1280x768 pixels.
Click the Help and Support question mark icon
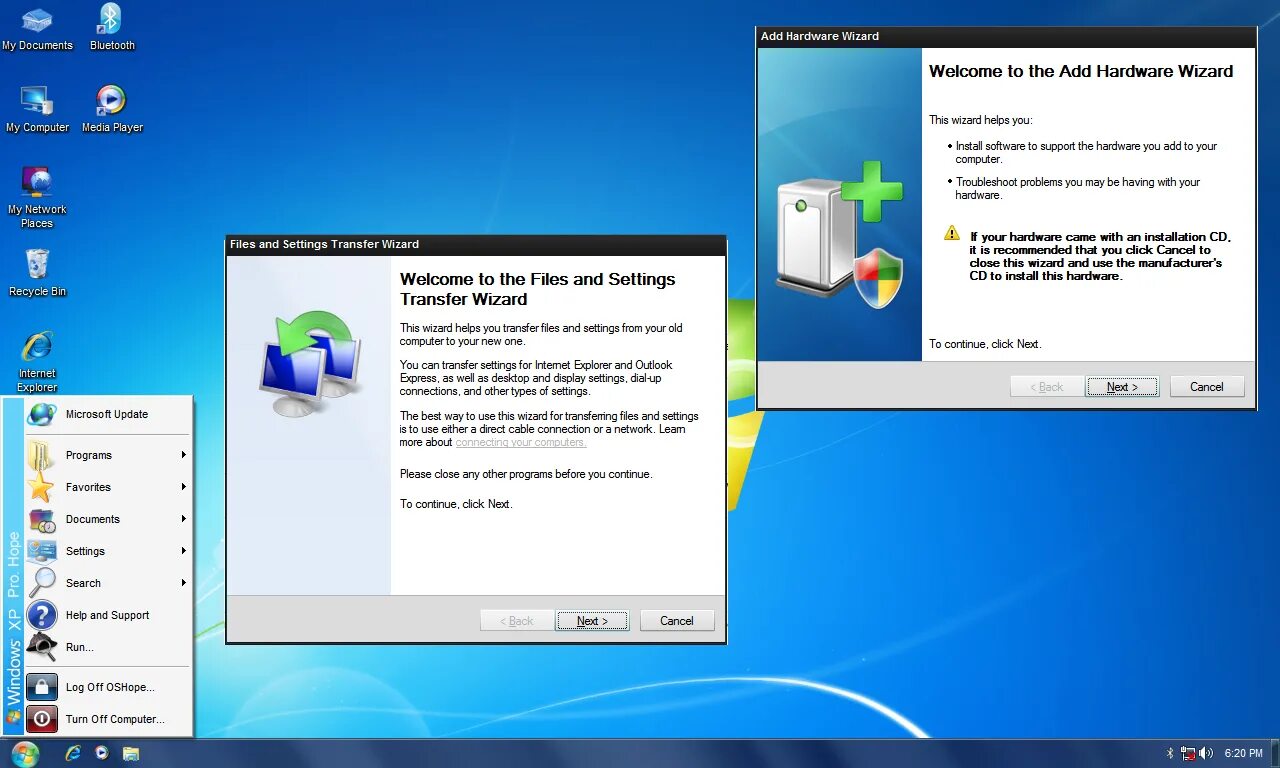pyautogui.click(x=41, y=615)
